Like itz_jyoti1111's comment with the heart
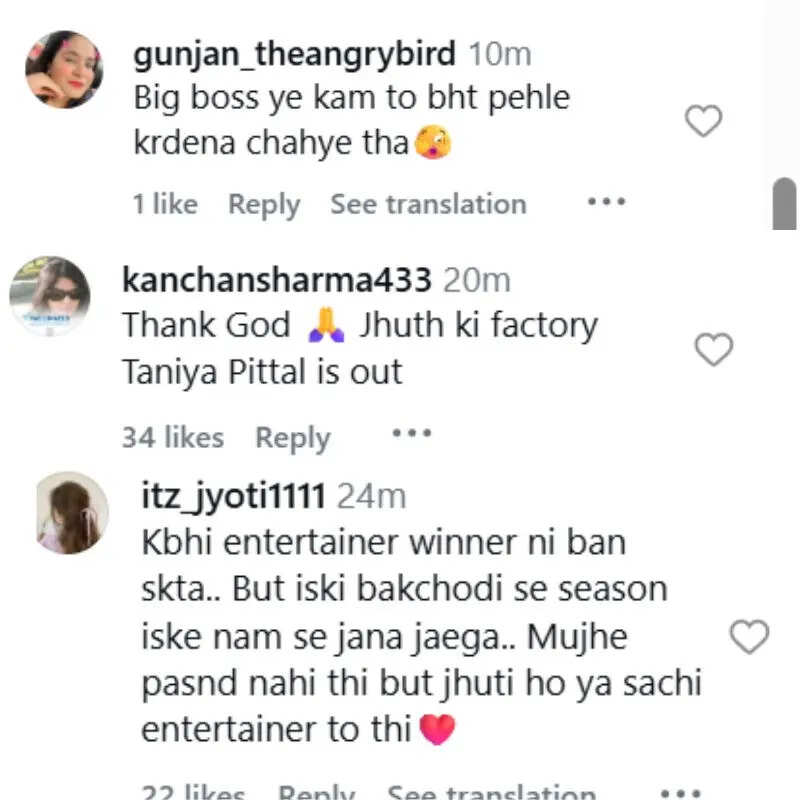 click(x=749, y=637)
